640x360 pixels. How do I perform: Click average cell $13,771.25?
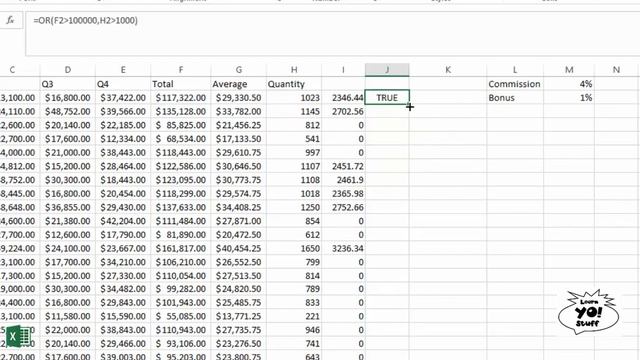click(238, 316)
